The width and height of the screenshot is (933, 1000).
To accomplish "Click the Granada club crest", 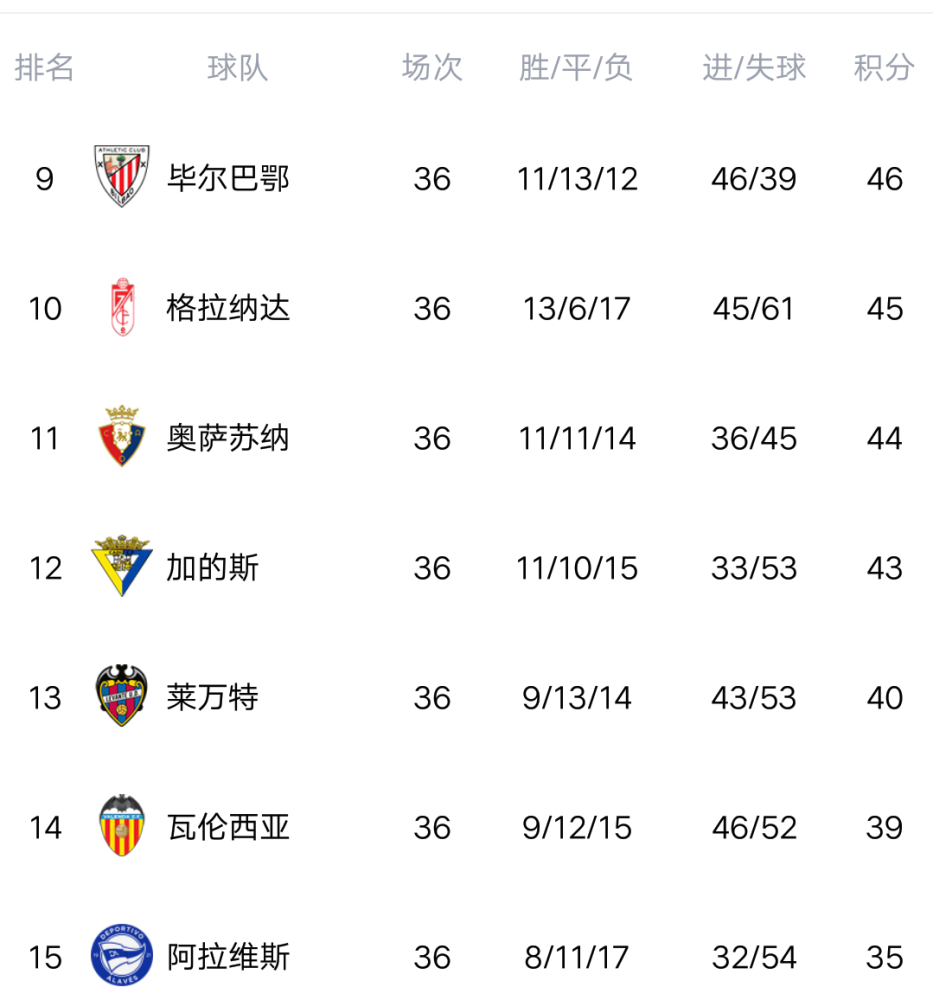I will (122, 307).
